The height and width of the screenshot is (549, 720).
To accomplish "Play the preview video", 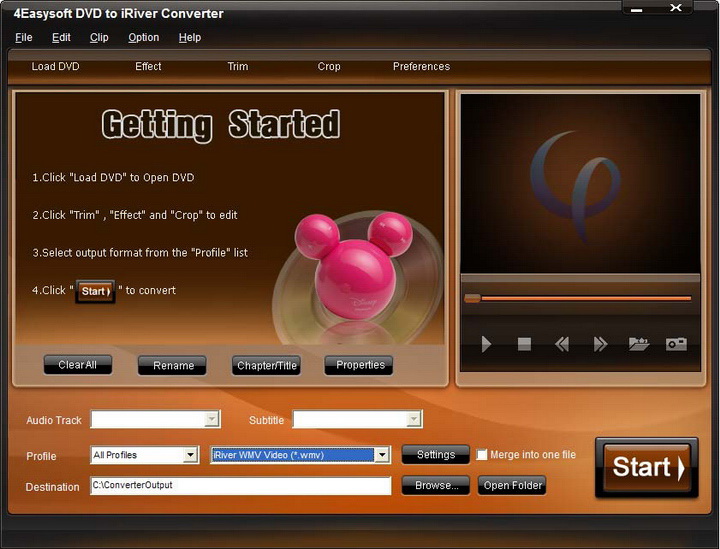I will pos(486,344).
